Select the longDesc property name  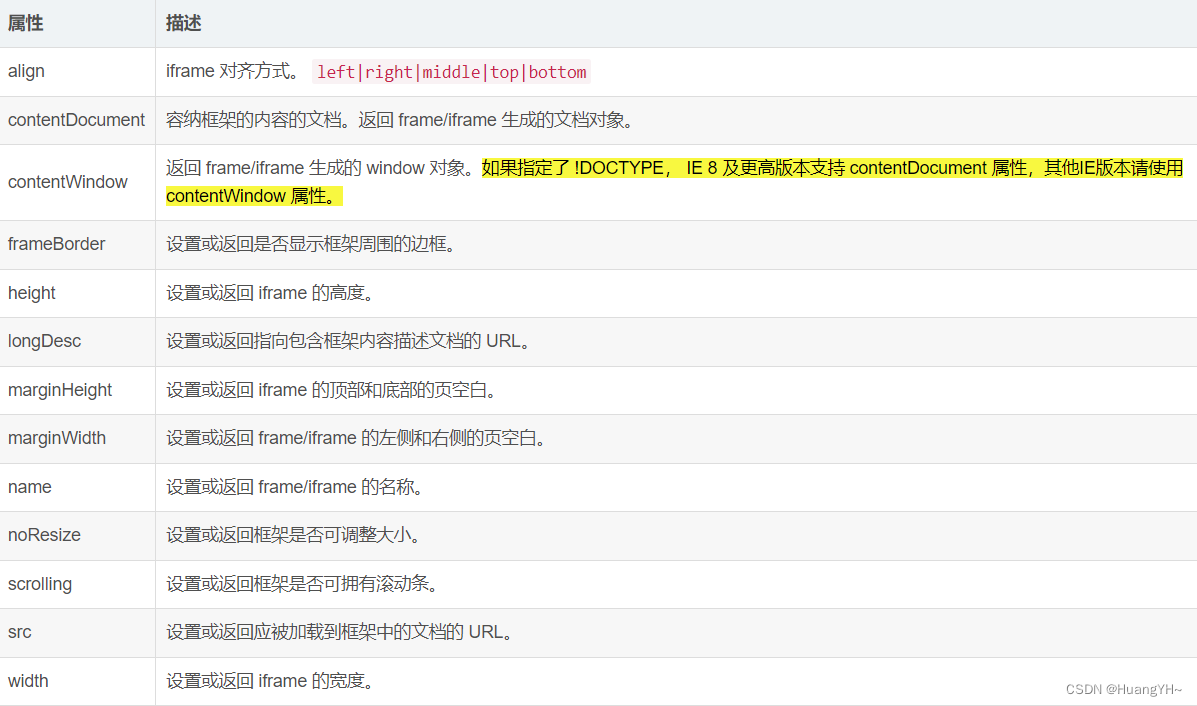coord(44,341)
